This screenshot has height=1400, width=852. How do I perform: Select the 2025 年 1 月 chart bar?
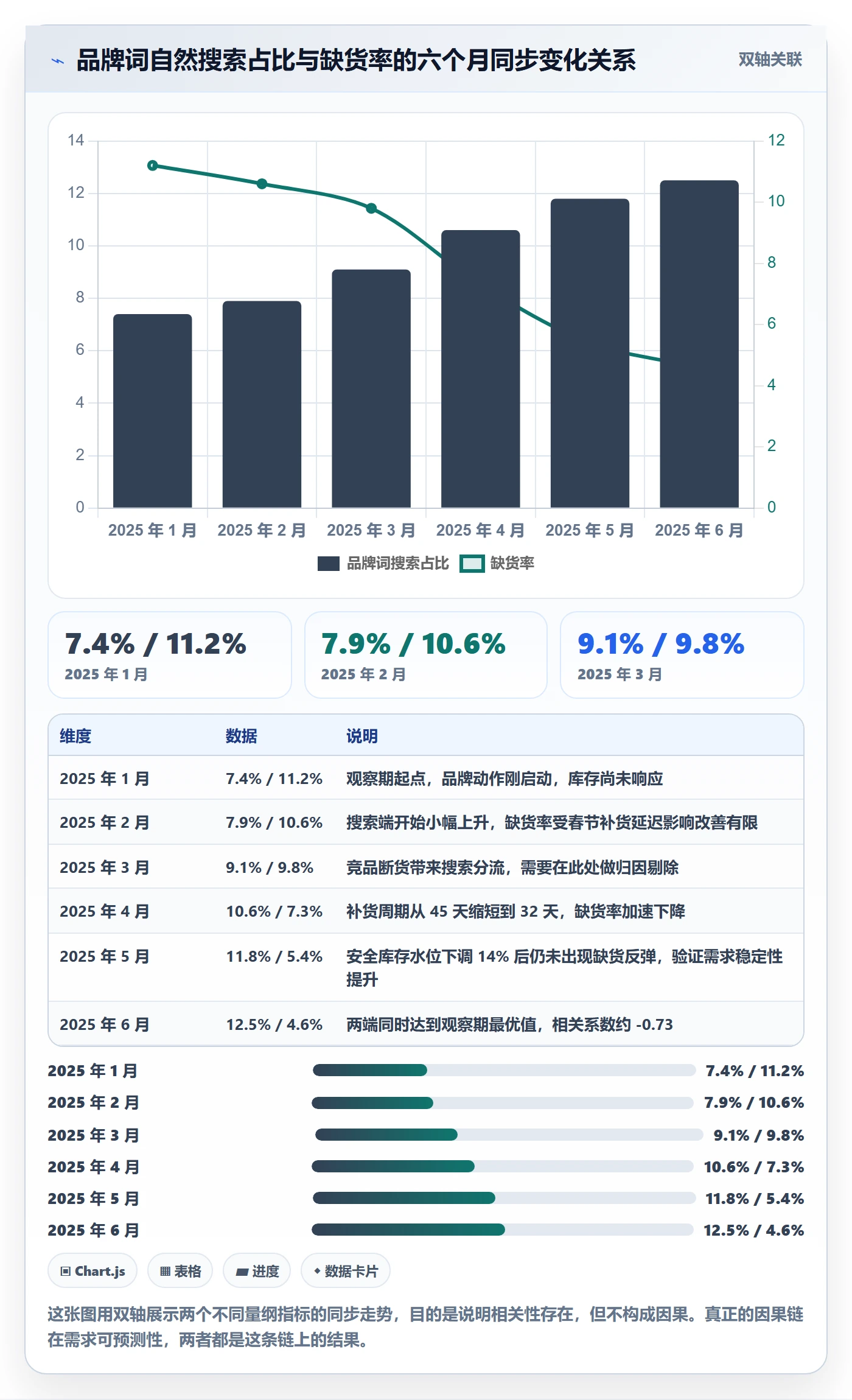153,411
